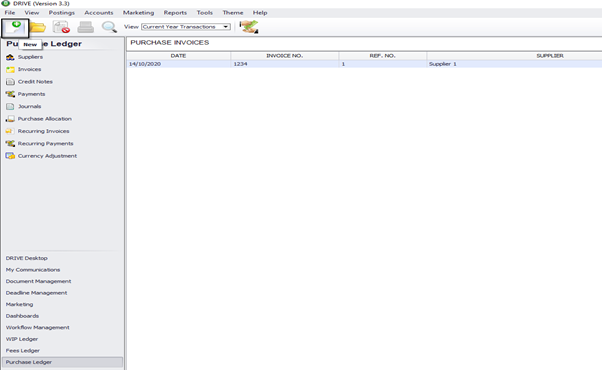This screenshot has height=370, width=602.
Task: Click the DRIVE app logo in title bar
Action: tap(5, 3)
